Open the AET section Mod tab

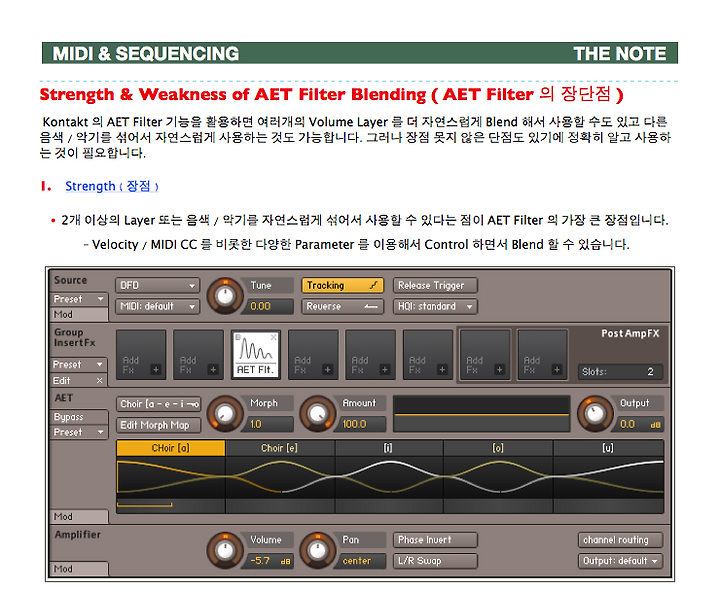(x=79, y=517)
